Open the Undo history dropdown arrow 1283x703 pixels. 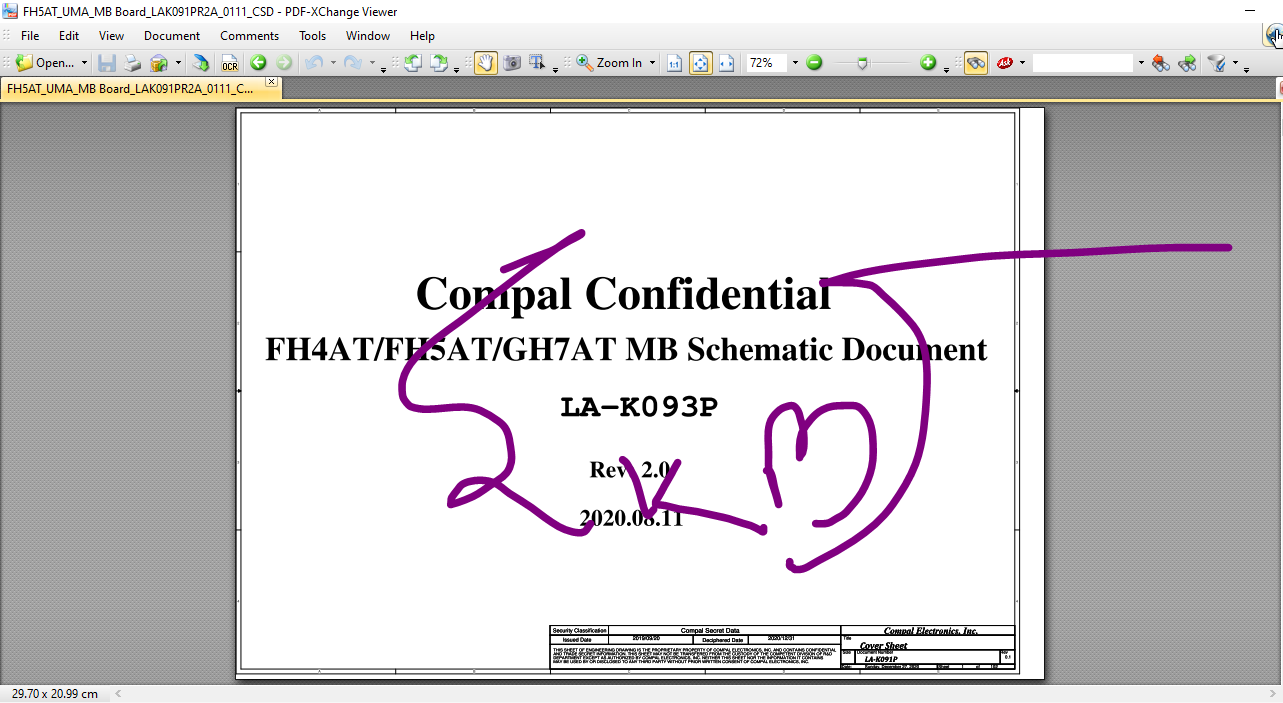332,63
